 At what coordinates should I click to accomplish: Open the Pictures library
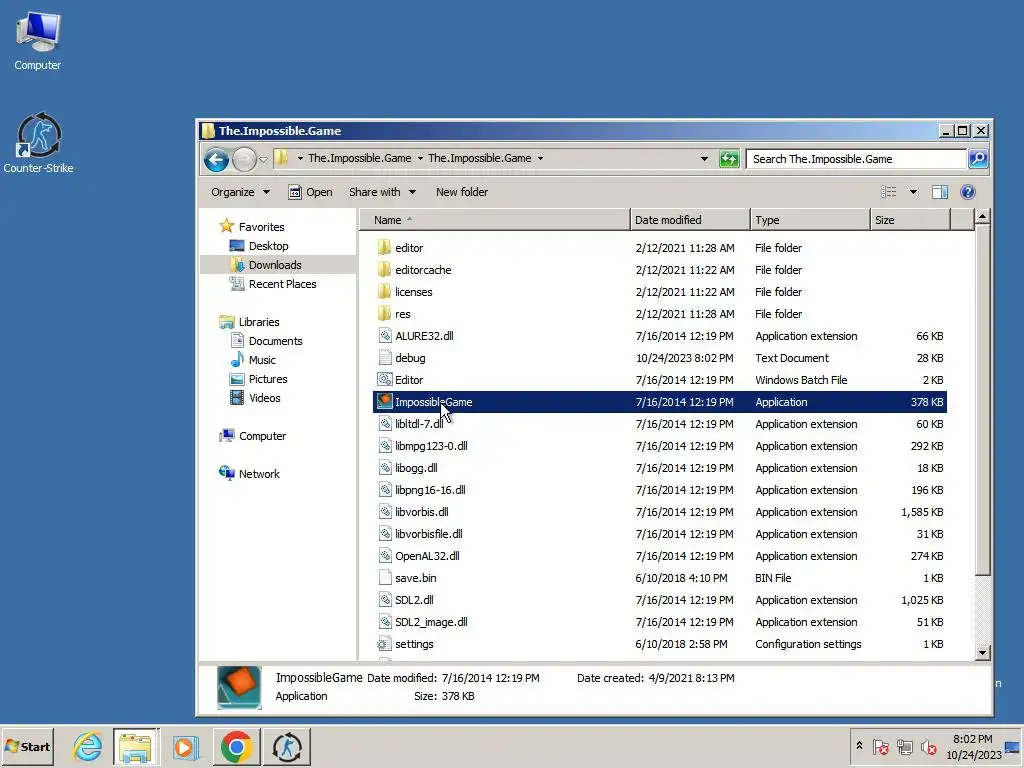(x=258, y=379)
